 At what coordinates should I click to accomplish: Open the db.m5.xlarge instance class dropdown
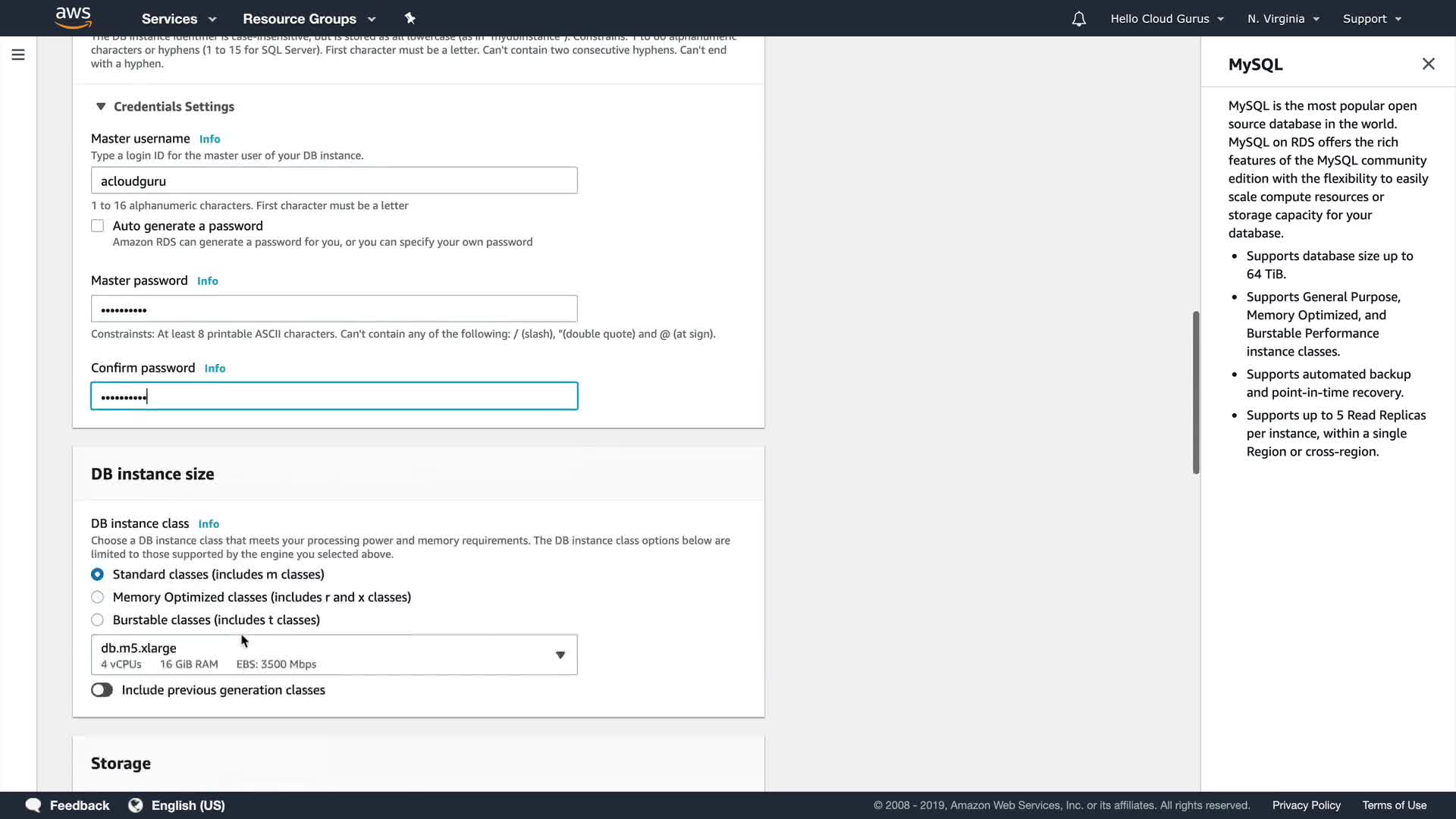click(334, 655)
